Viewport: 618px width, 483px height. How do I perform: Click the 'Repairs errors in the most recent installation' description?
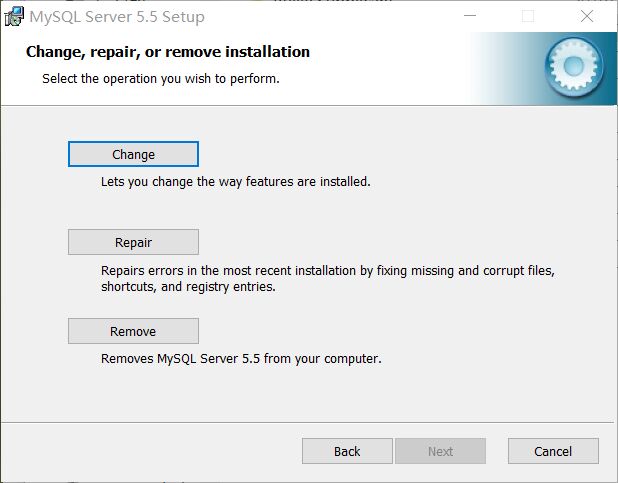tap(328, 278)
